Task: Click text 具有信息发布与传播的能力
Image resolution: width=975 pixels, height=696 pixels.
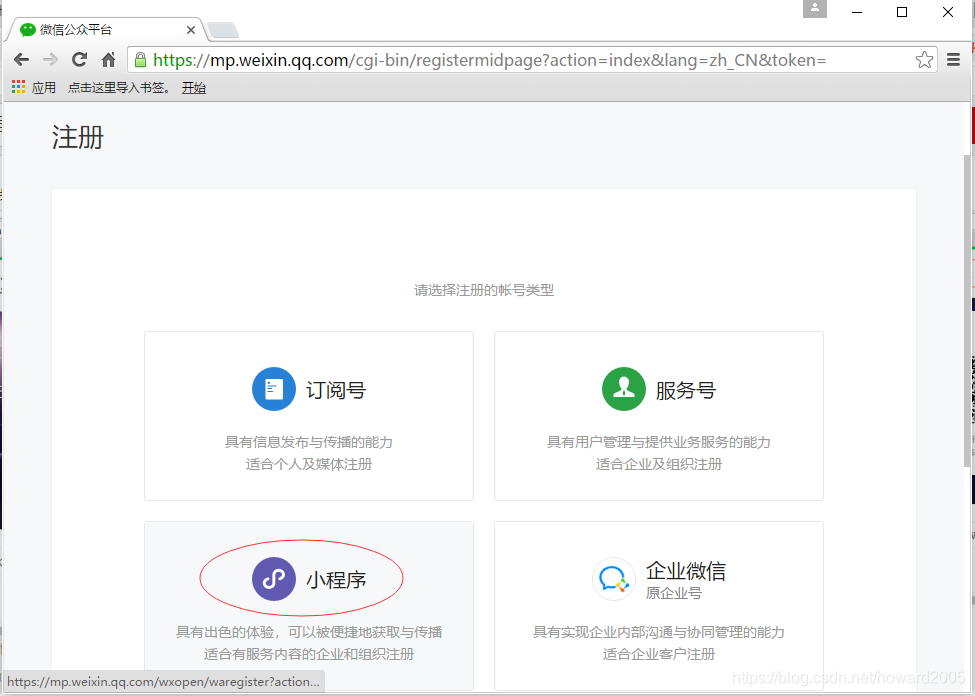Action: point(309,442)
